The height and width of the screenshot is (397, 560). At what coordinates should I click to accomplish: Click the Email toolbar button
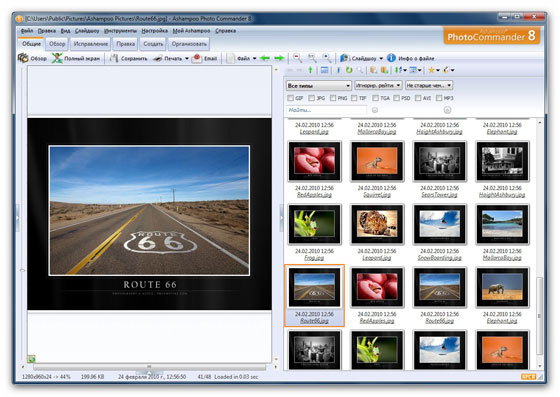pos(204,58)
